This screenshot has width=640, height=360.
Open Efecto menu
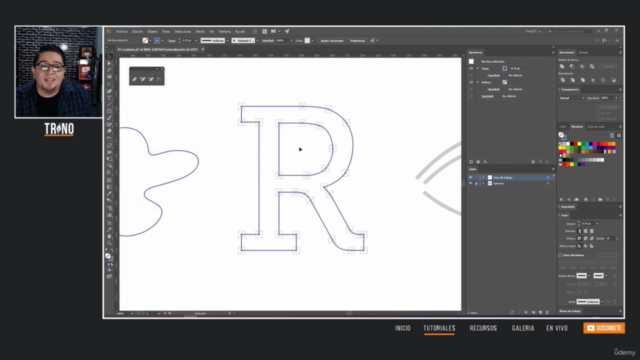(200, 31)
